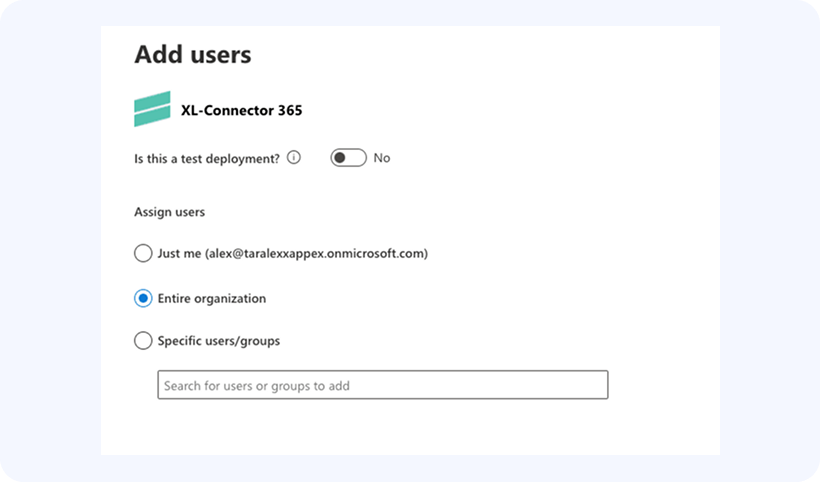Choose the "Specific users/groups" radio button

[143, 341]
